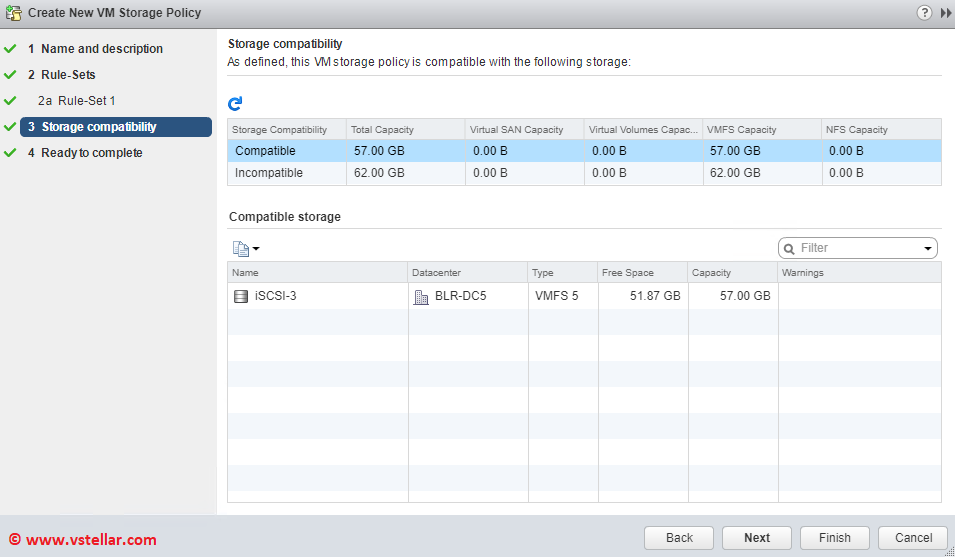Click the export list icon above Name column
955x557 pixels.
[240, 249]
